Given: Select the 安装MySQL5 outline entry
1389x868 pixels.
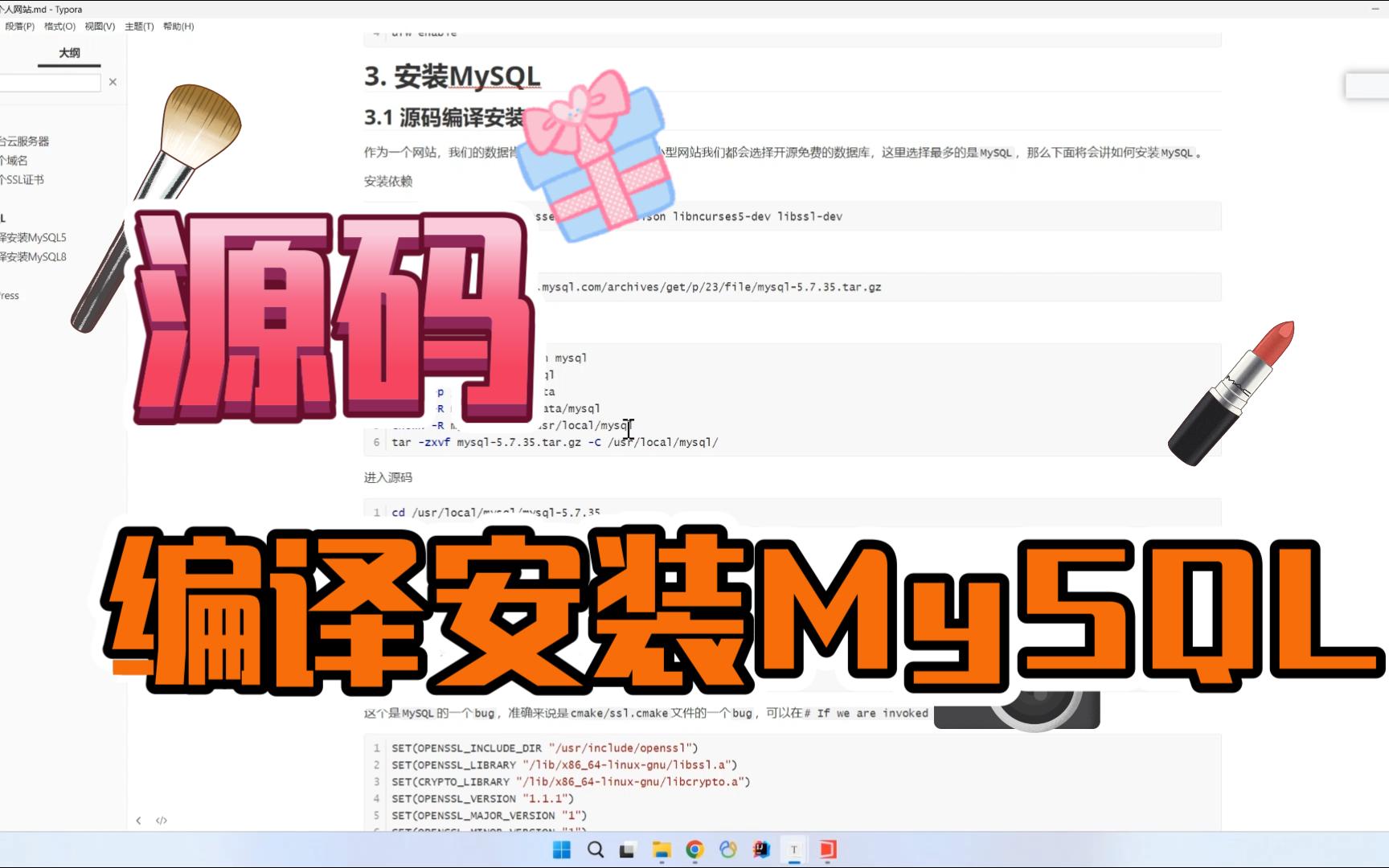Looking at the screenshot, I should point(33,238).
